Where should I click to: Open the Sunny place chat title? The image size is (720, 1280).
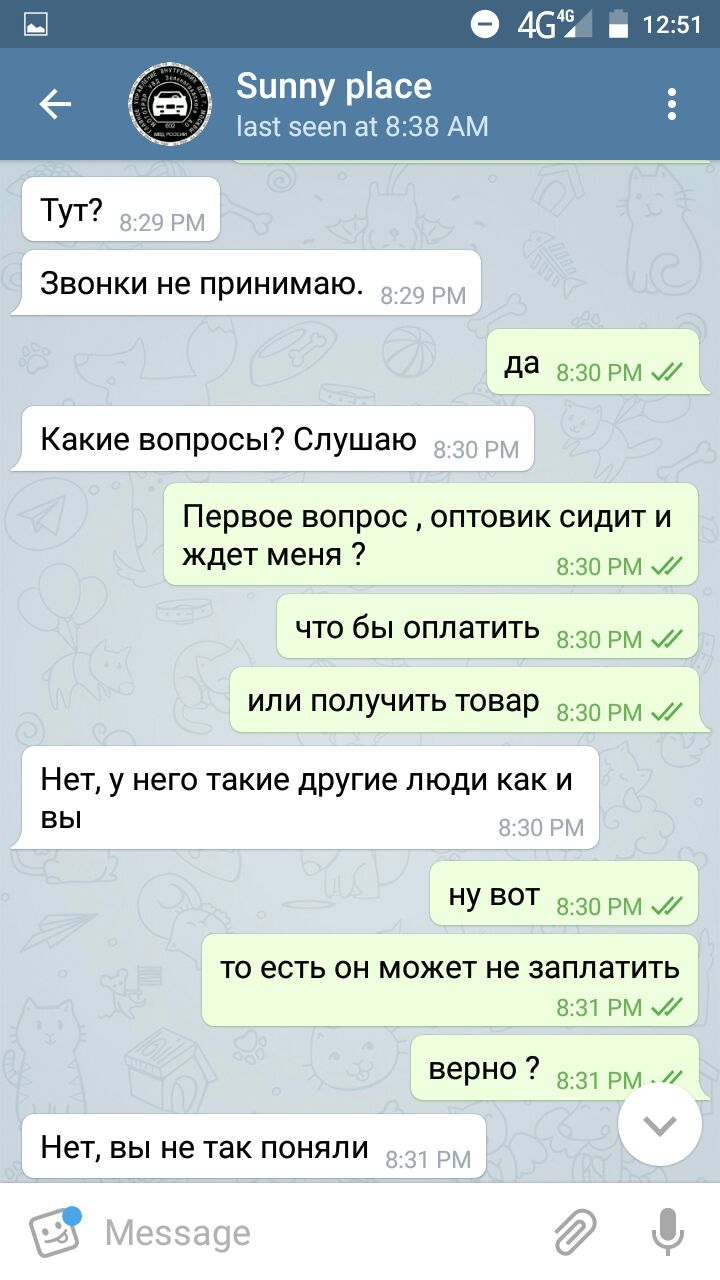point(334,87)
